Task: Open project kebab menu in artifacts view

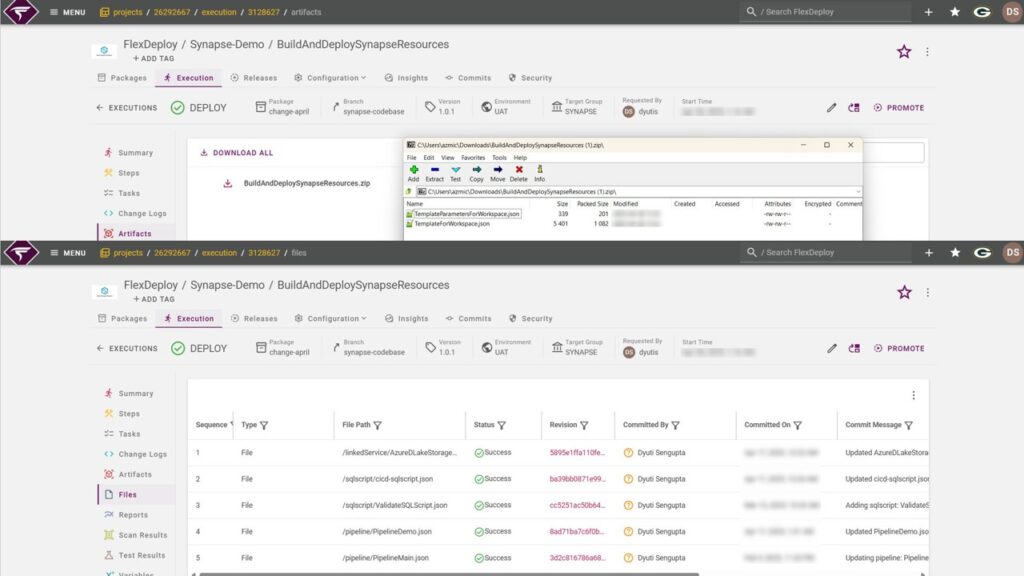Action: click(927, 52)
